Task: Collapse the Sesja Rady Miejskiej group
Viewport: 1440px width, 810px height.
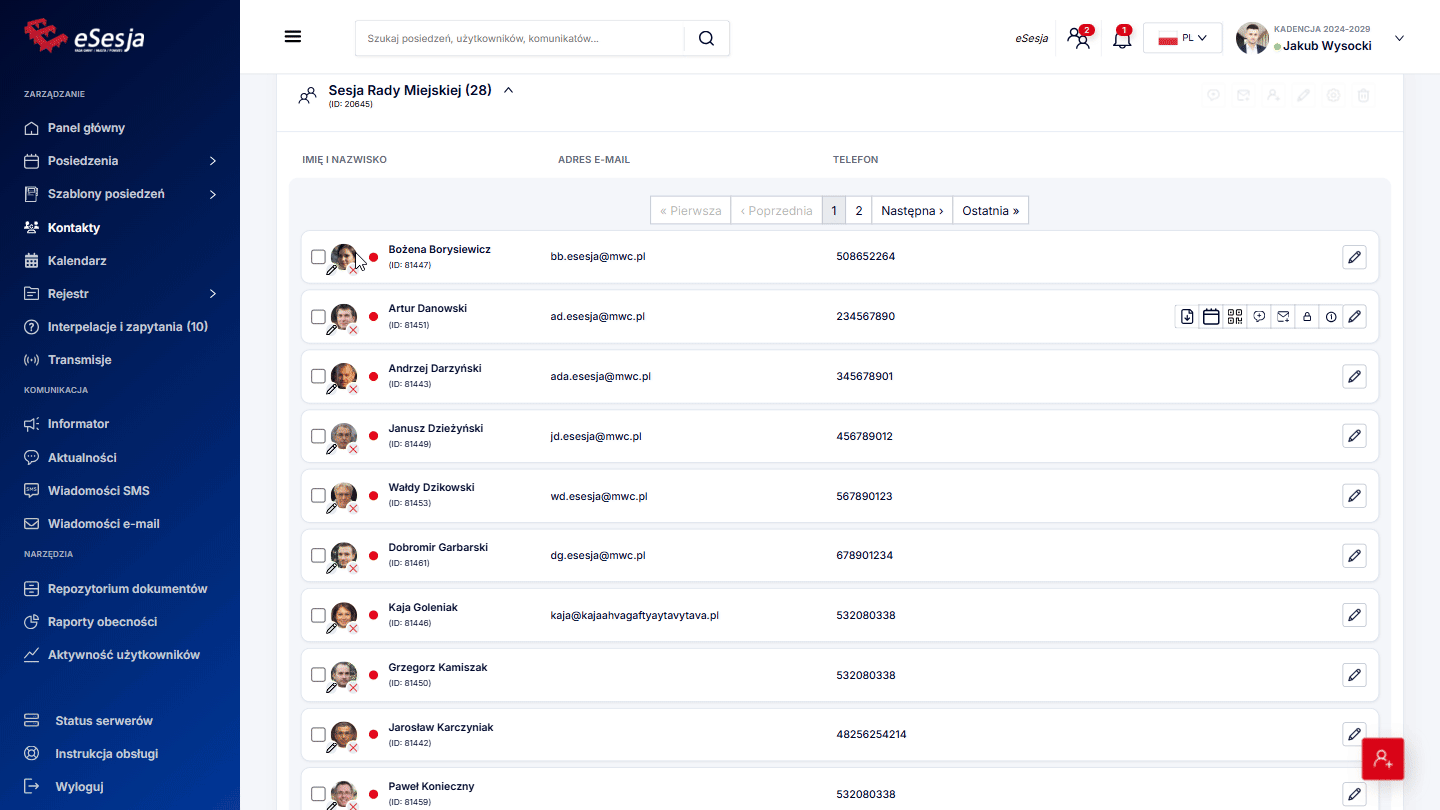Action: coord(508,90)
